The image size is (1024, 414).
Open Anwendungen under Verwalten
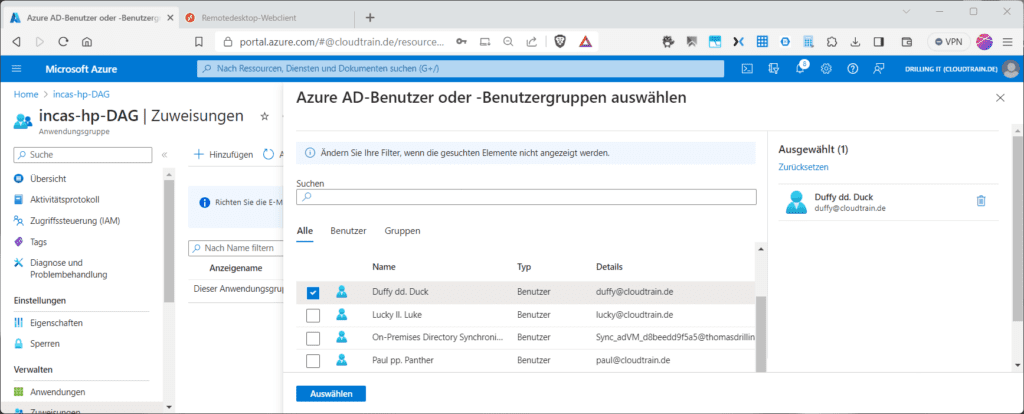click(57, 392)
